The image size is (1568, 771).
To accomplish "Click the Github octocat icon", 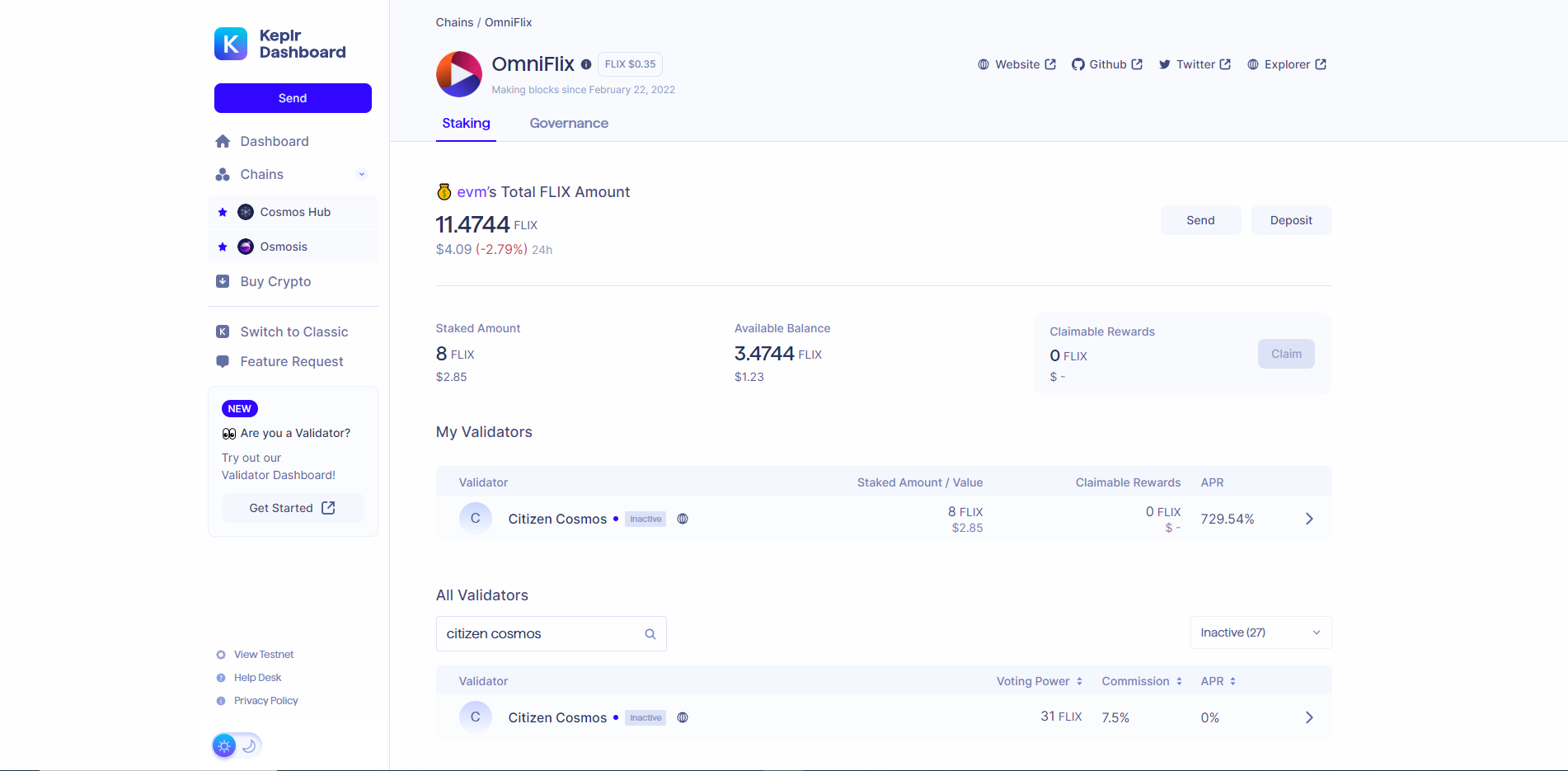I will coord(1077,64).
